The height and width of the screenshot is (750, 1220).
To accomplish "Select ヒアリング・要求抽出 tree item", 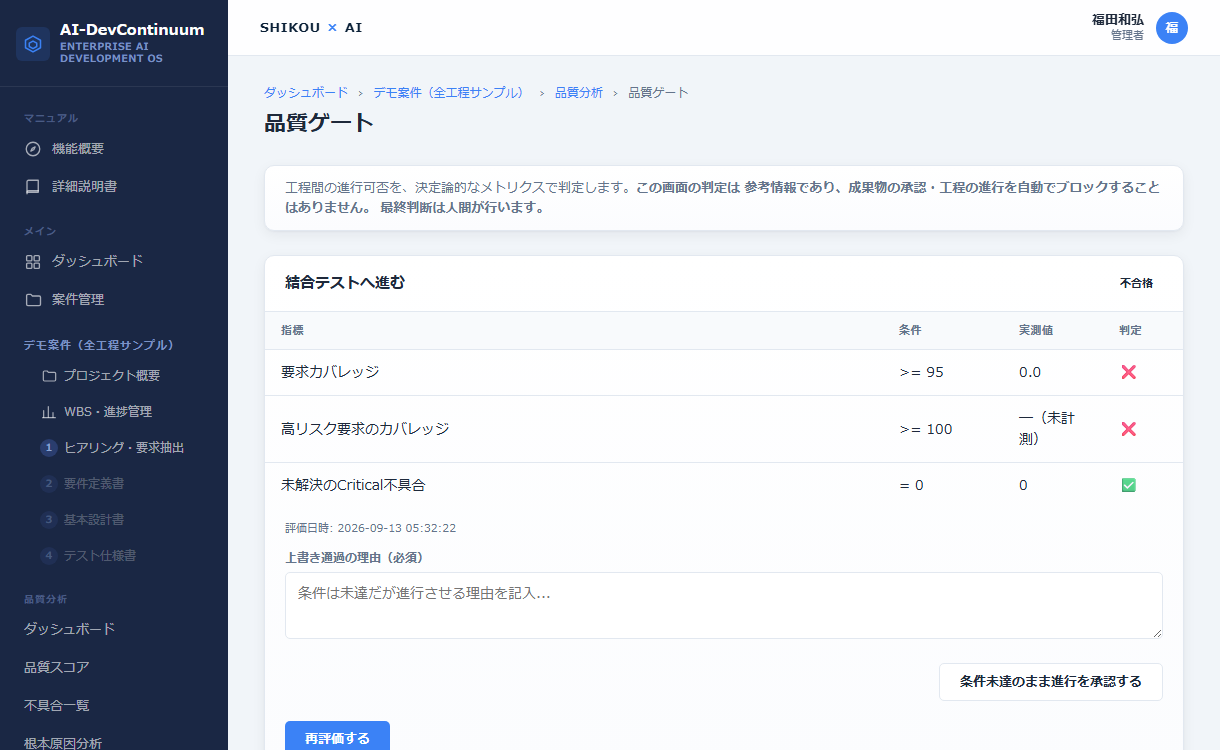I will click(x=122, y=448).
